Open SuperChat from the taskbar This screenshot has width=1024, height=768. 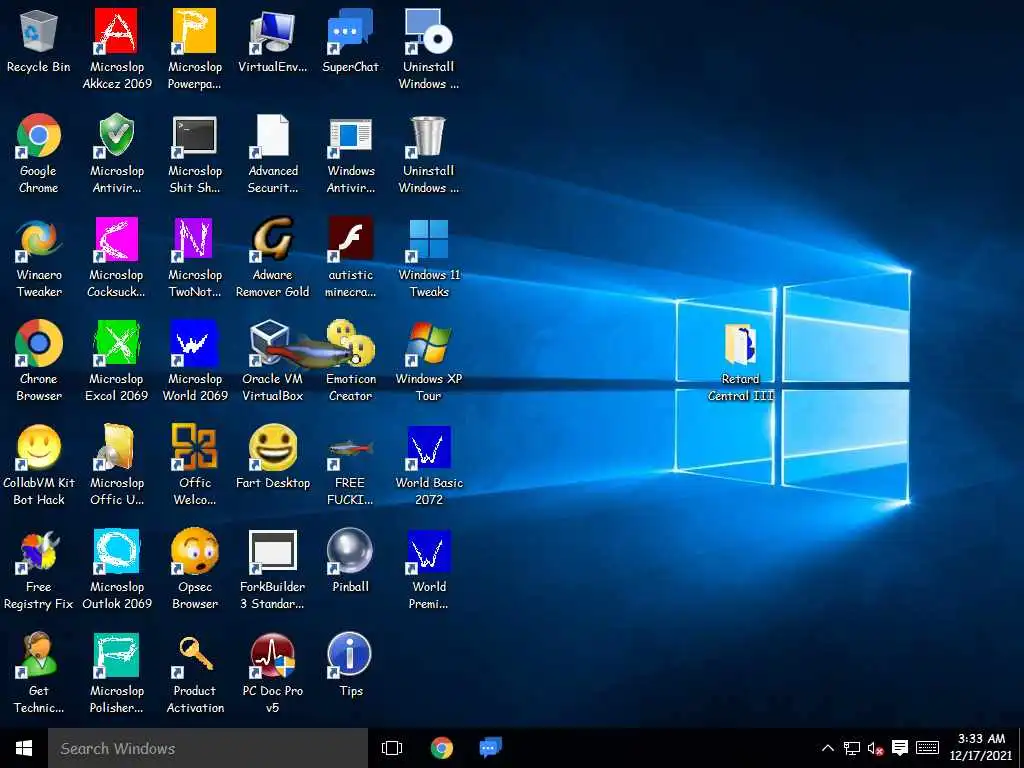click(490, 748)
